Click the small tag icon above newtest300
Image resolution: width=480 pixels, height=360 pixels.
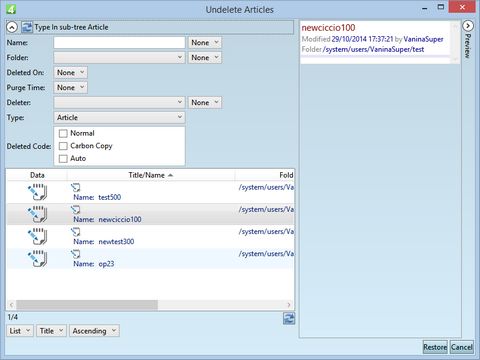(x=76, y=232)
